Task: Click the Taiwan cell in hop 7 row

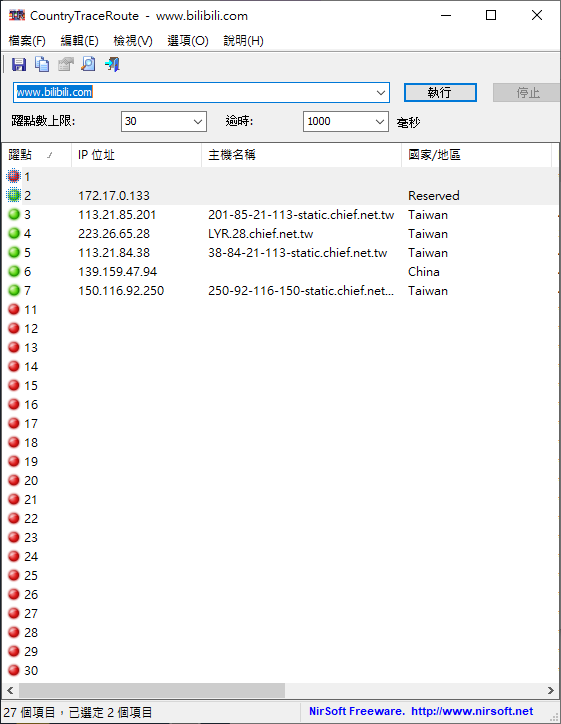Action: pos(428,290)
